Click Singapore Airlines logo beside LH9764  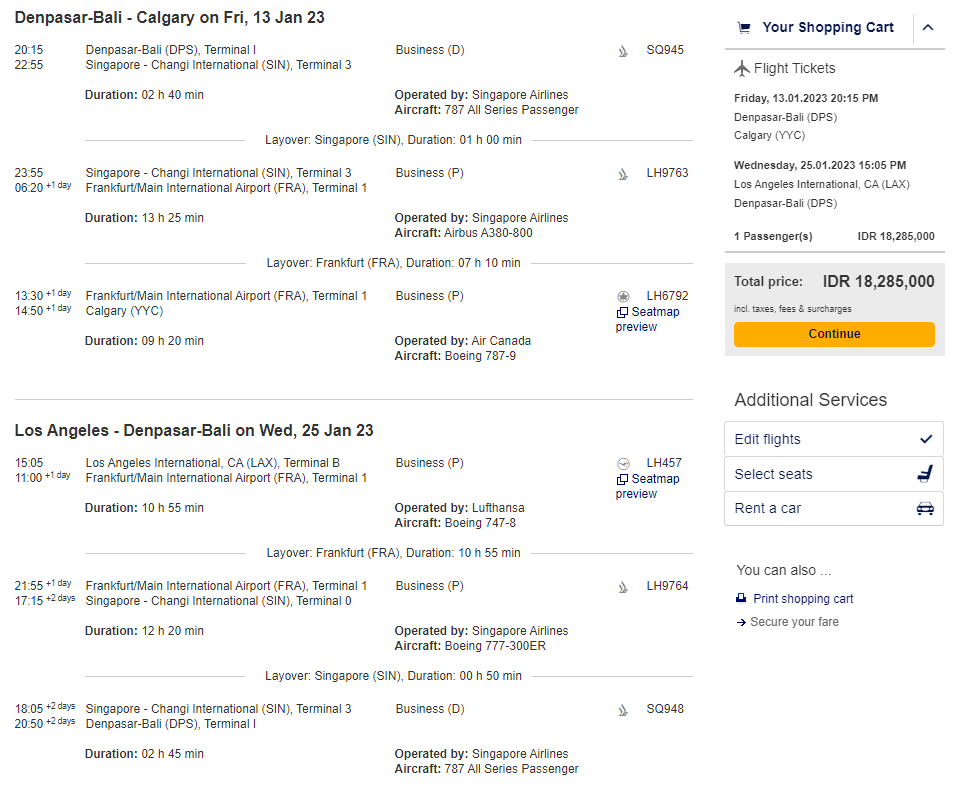pos(623,588)
